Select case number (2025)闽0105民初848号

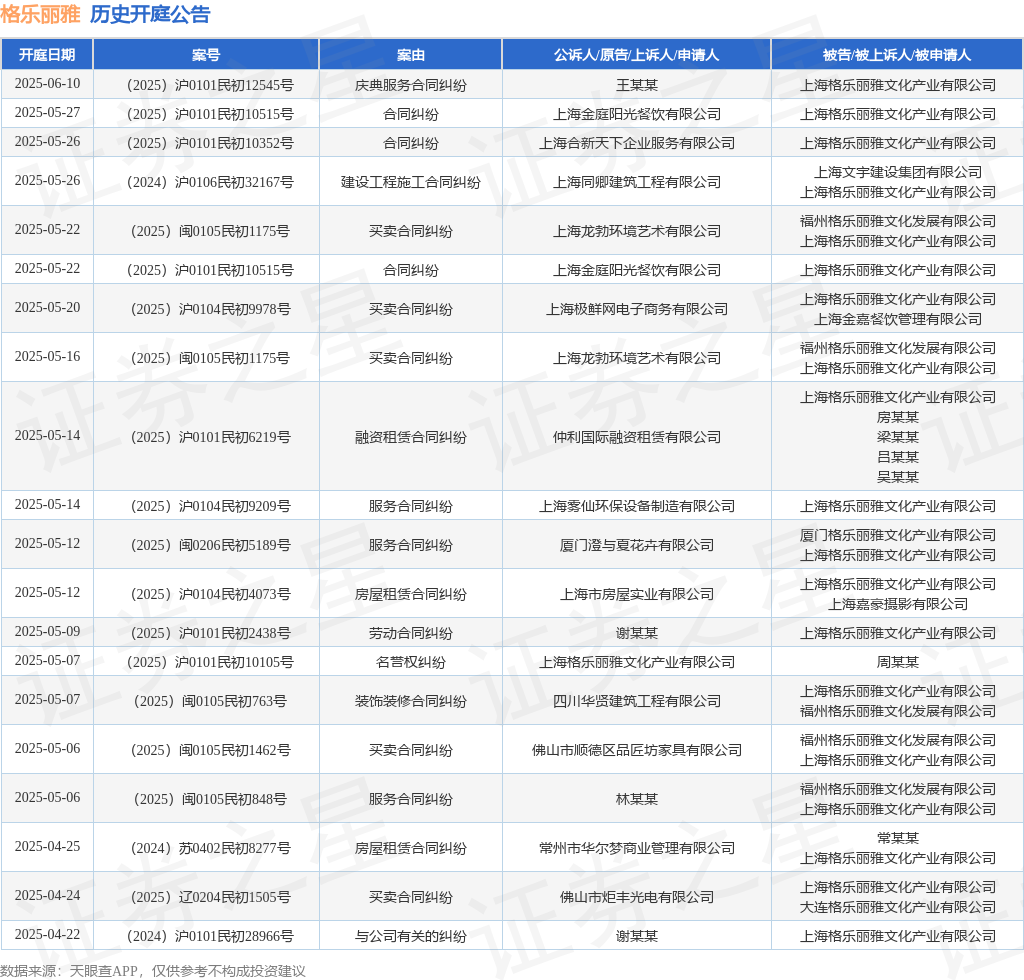click(210, 800)
